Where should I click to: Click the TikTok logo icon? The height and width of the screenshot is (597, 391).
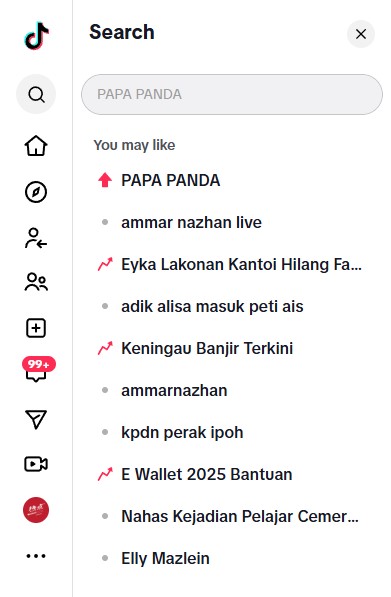click(x=37, y=36)
